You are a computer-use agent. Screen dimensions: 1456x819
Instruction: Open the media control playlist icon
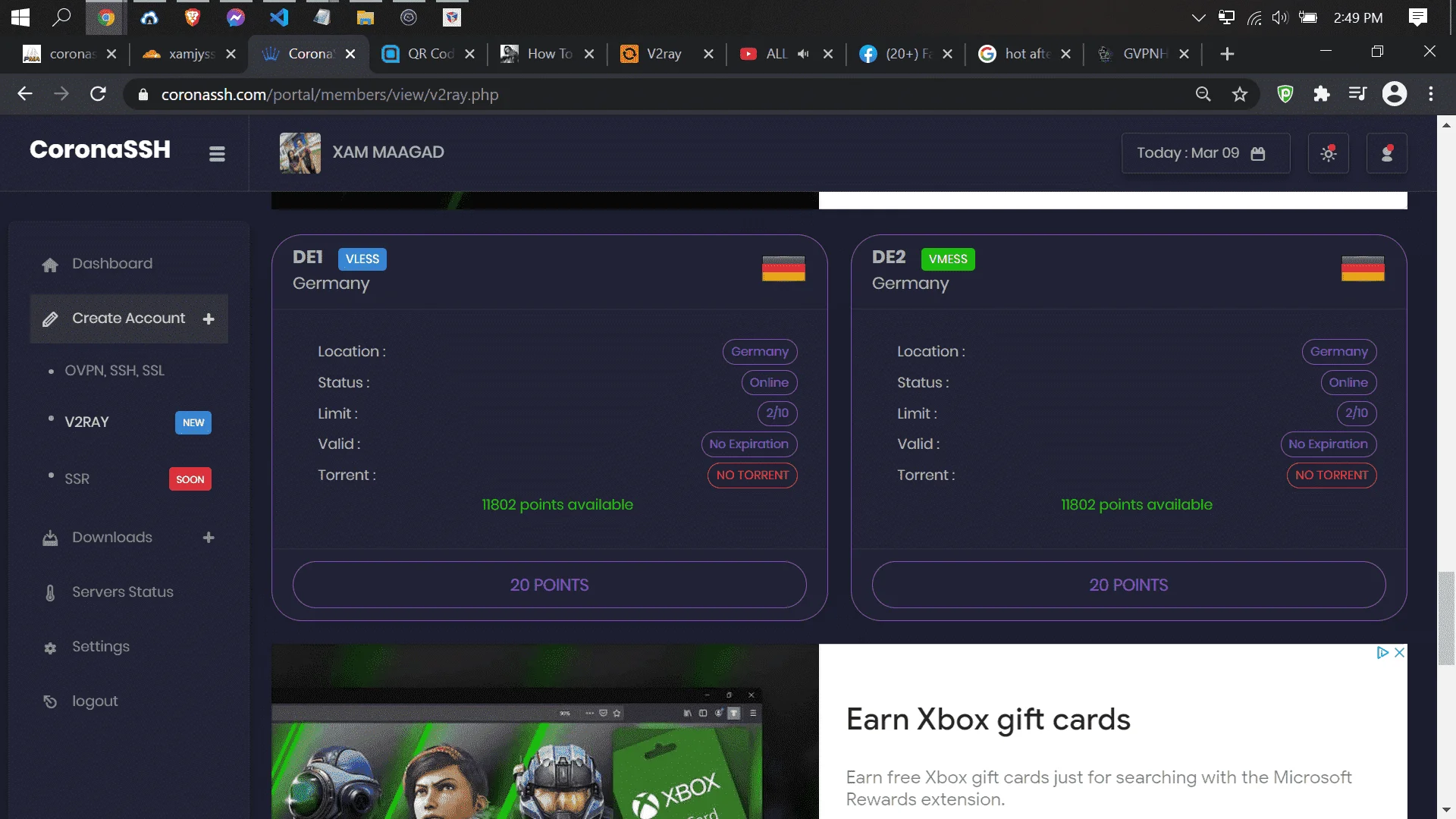click(x=1357, y=94)
